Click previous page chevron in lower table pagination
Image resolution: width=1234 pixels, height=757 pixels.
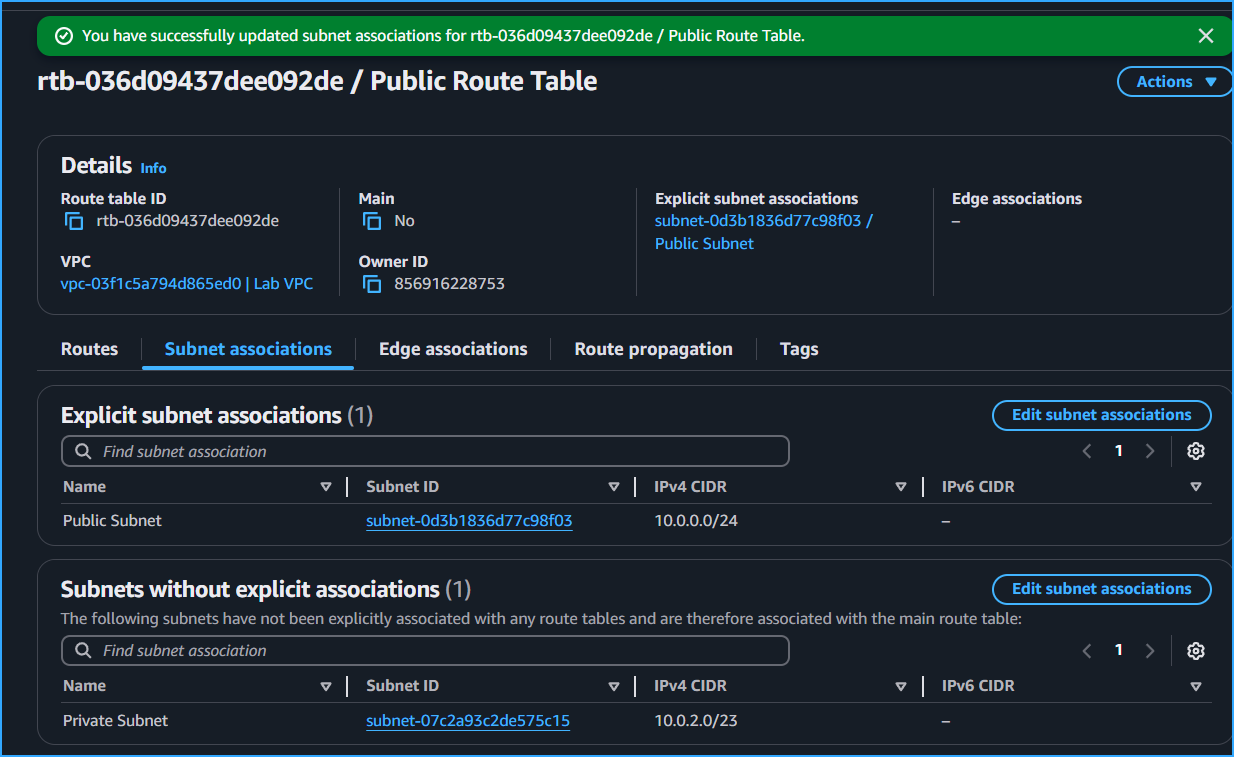(x=1087, y=650)
